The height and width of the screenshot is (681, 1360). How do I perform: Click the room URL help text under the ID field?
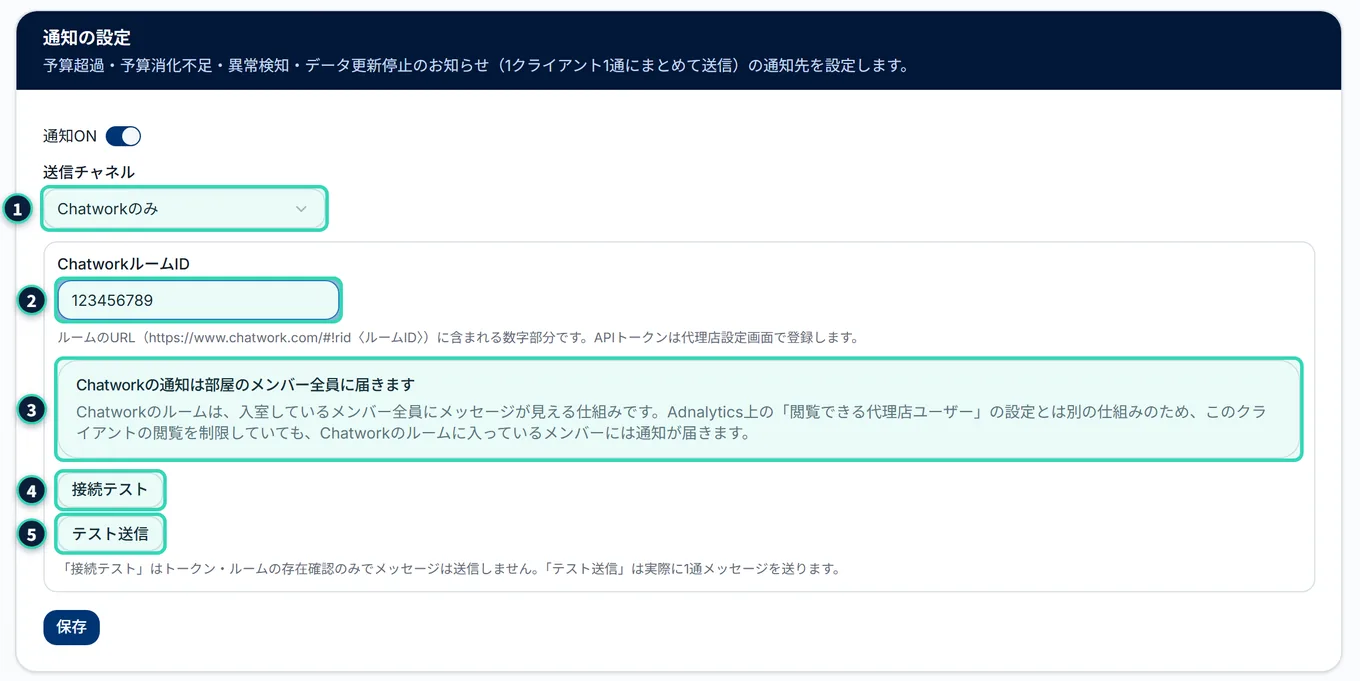(x=458, y=338)
